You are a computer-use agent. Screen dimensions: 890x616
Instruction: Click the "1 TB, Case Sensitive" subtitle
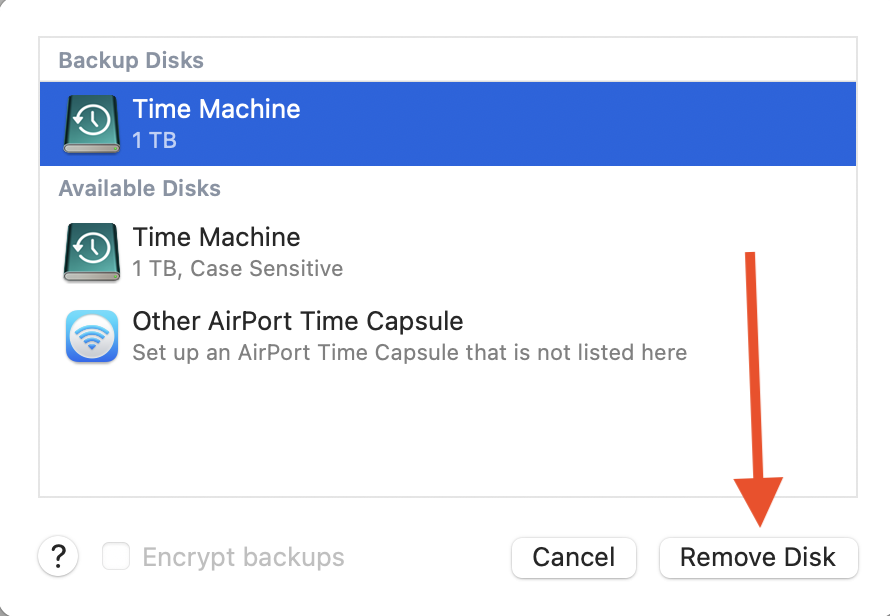tap(237, 269)
